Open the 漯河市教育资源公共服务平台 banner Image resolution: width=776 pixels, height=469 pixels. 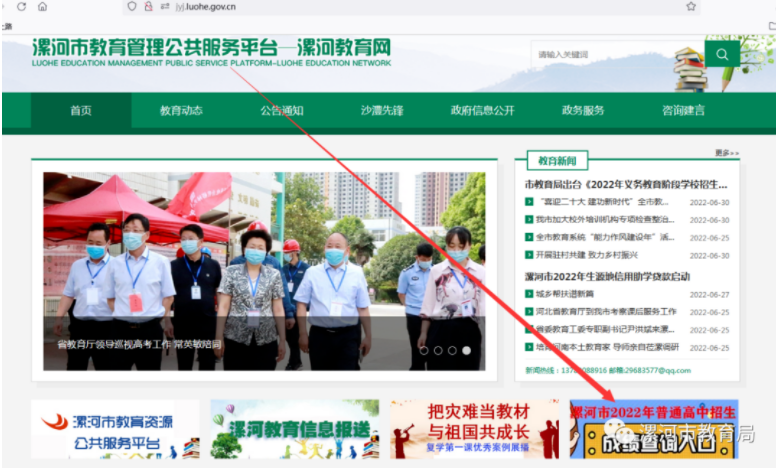tap(115, 429)
